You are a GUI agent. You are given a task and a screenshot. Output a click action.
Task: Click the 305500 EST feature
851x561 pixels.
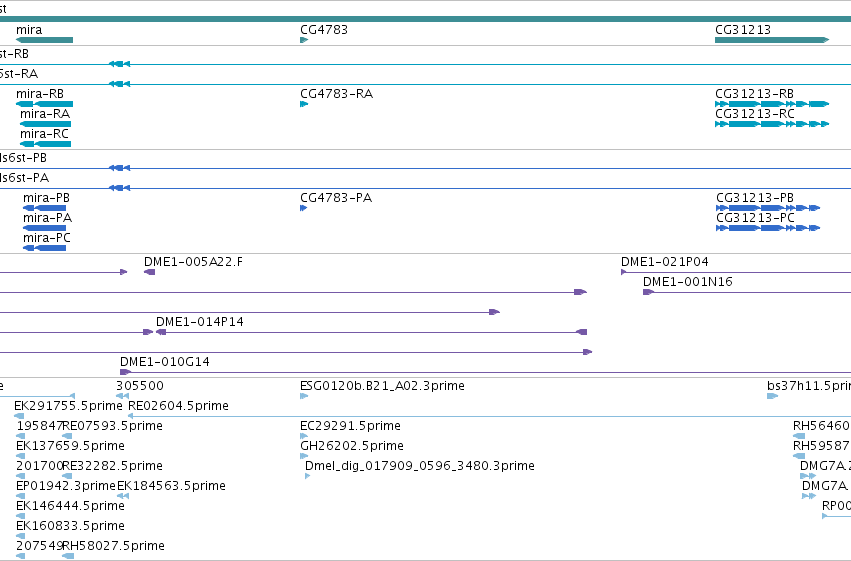(x=123, y=396)
